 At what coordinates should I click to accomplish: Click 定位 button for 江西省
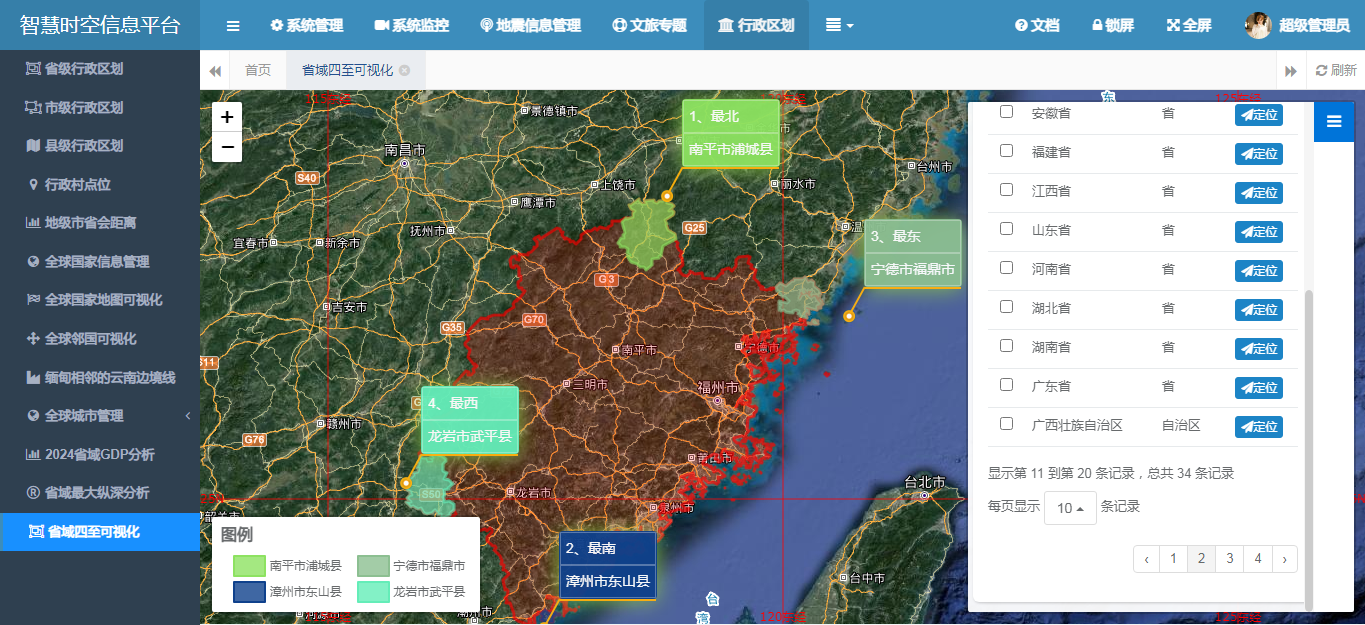point(1259,193)
